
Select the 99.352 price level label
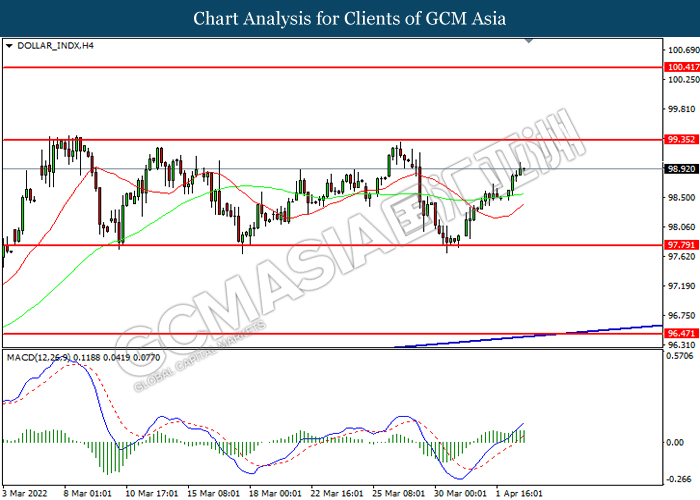click(681, 139)
